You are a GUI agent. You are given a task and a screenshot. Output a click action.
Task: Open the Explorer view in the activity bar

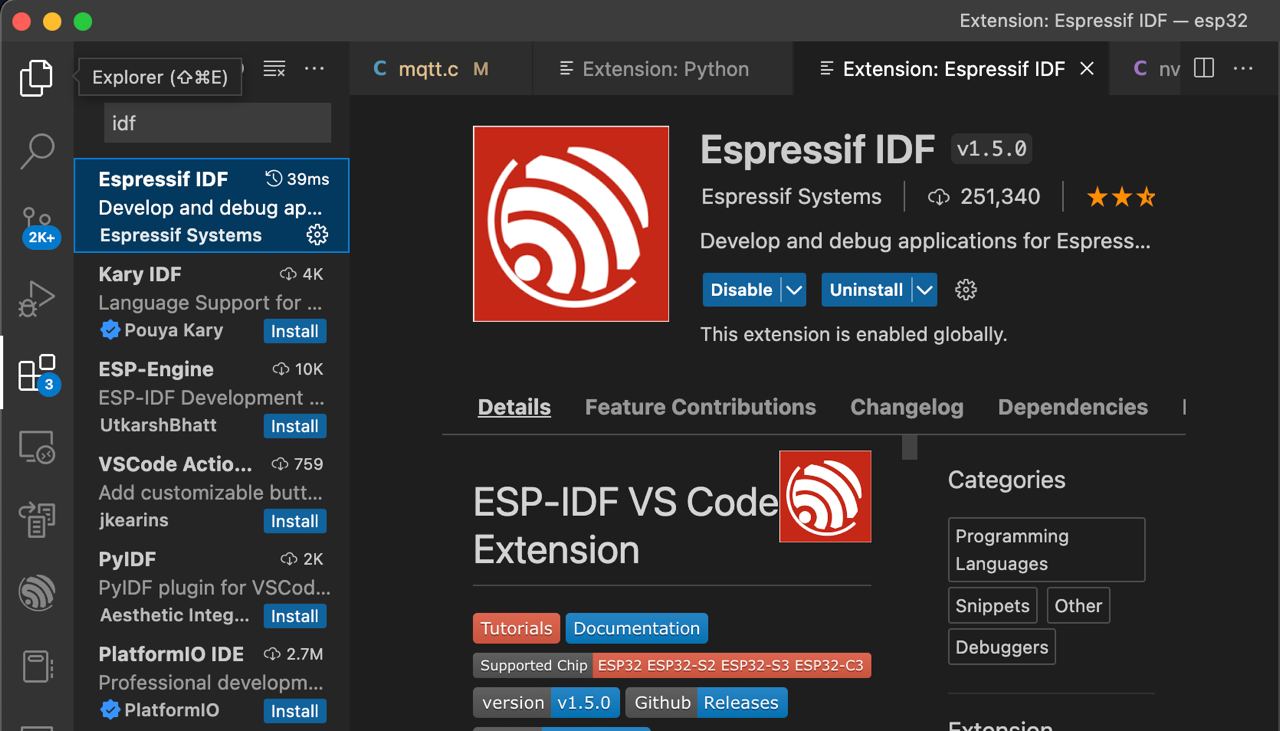click(36, 77)
